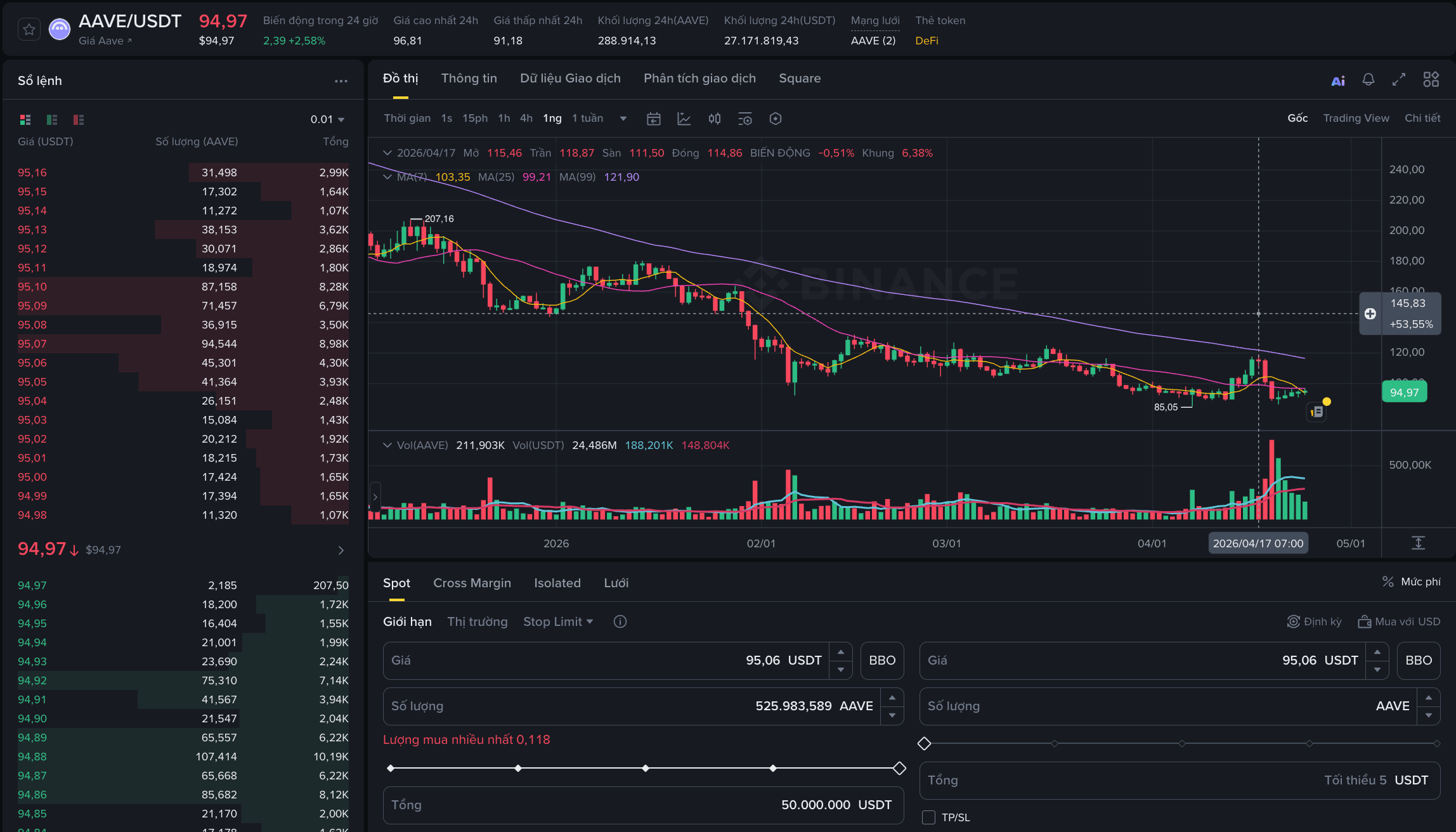
Task: Enable the TP/SL checkbox
Action: coord(929,817)
